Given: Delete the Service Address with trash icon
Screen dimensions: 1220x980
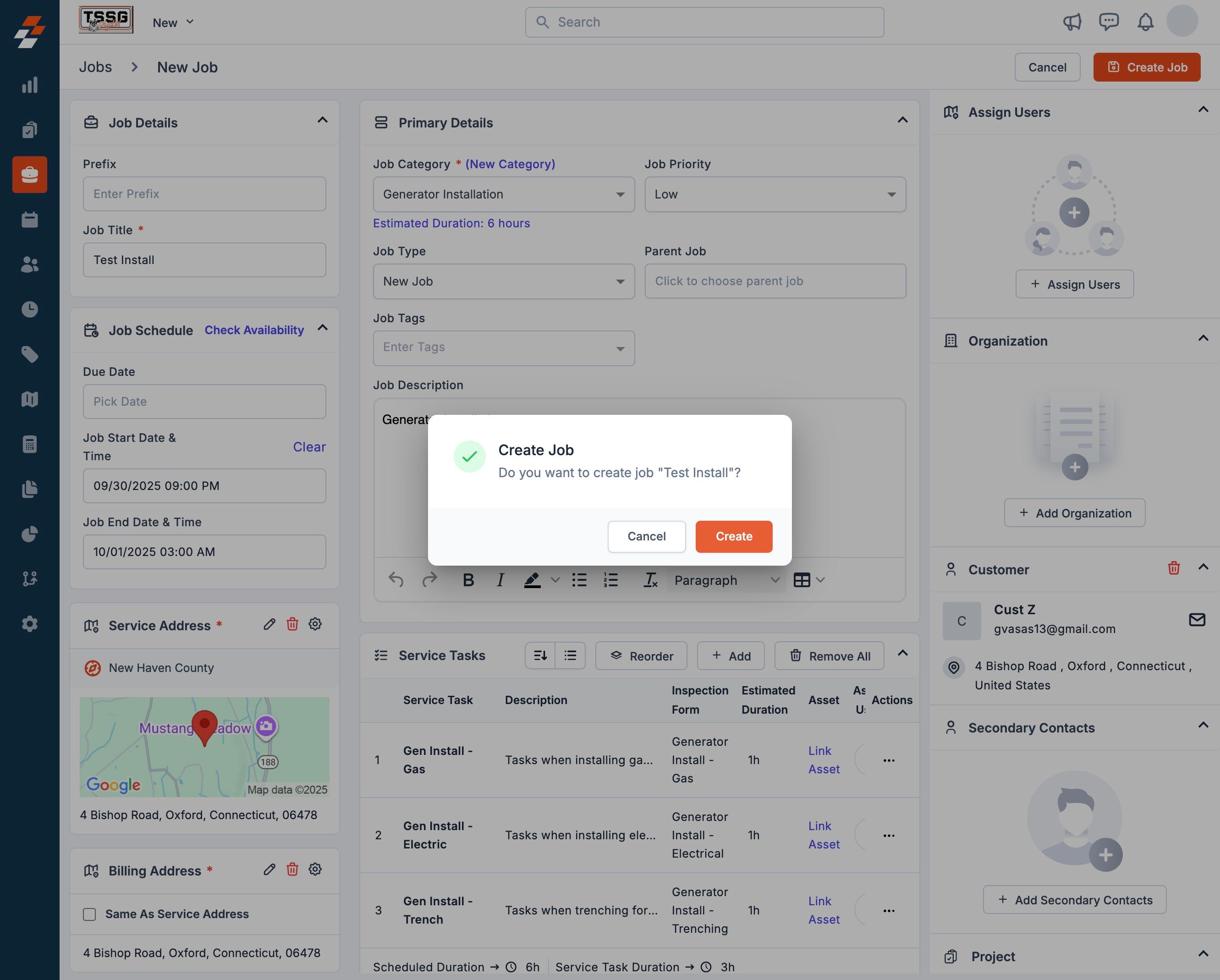Looking at the screenshot, I should [292, 624].
